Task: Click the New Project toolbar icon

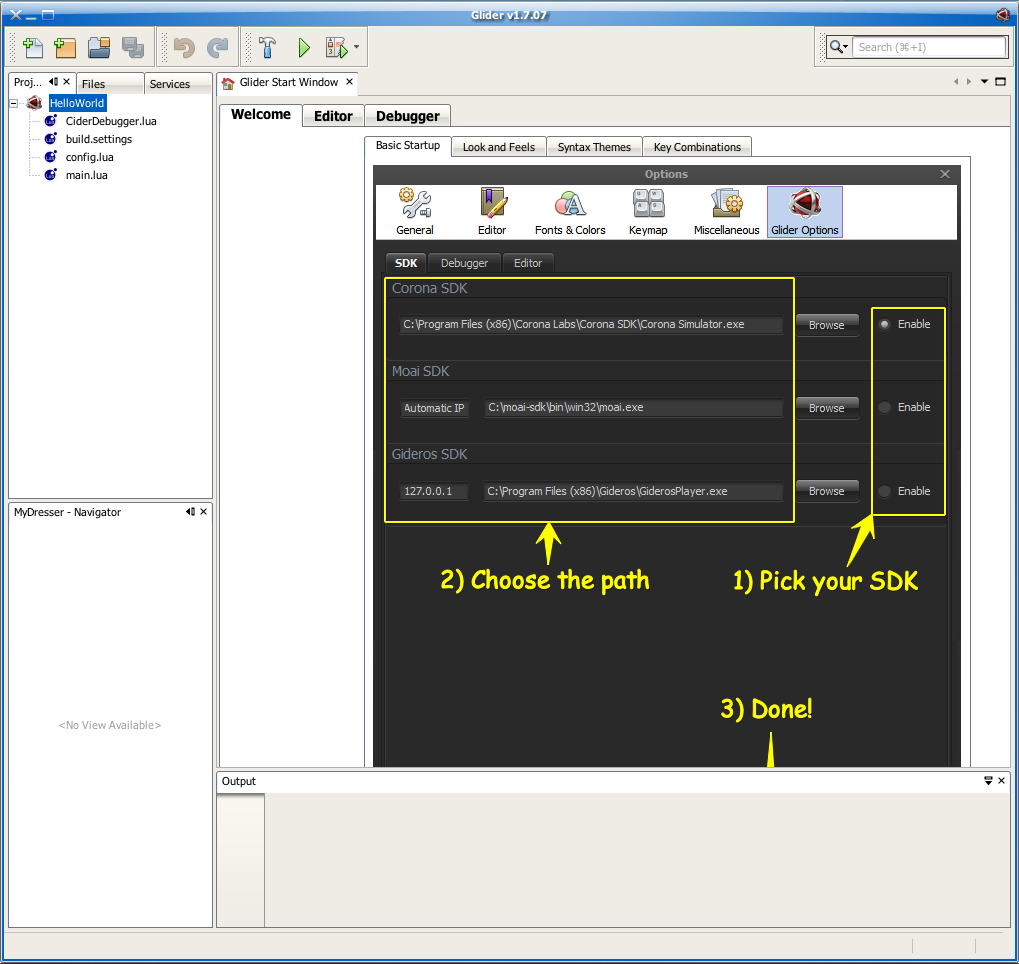Action: point(65,47)
